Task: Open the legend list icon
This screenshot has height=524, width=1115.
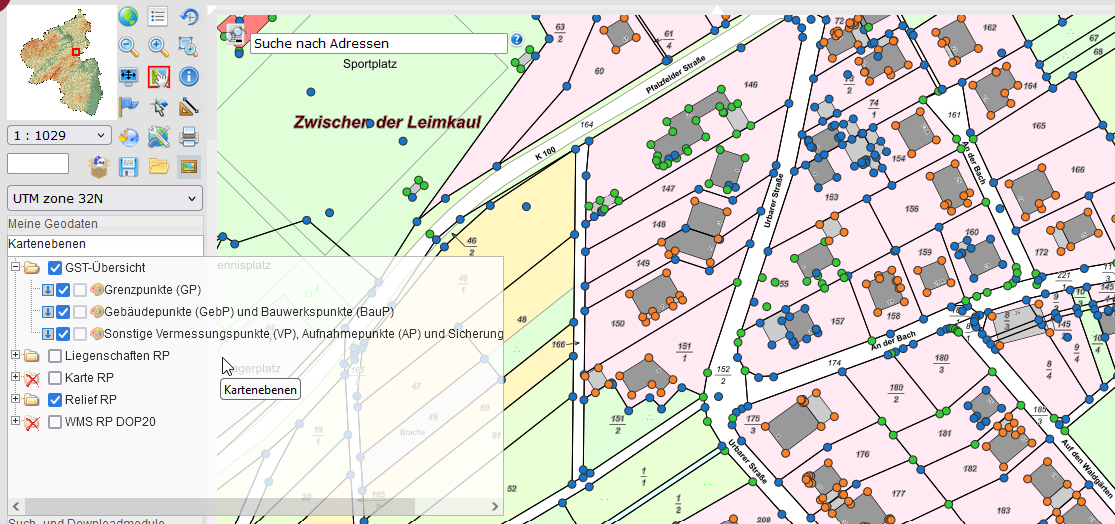Action: [x=159, y=16]
